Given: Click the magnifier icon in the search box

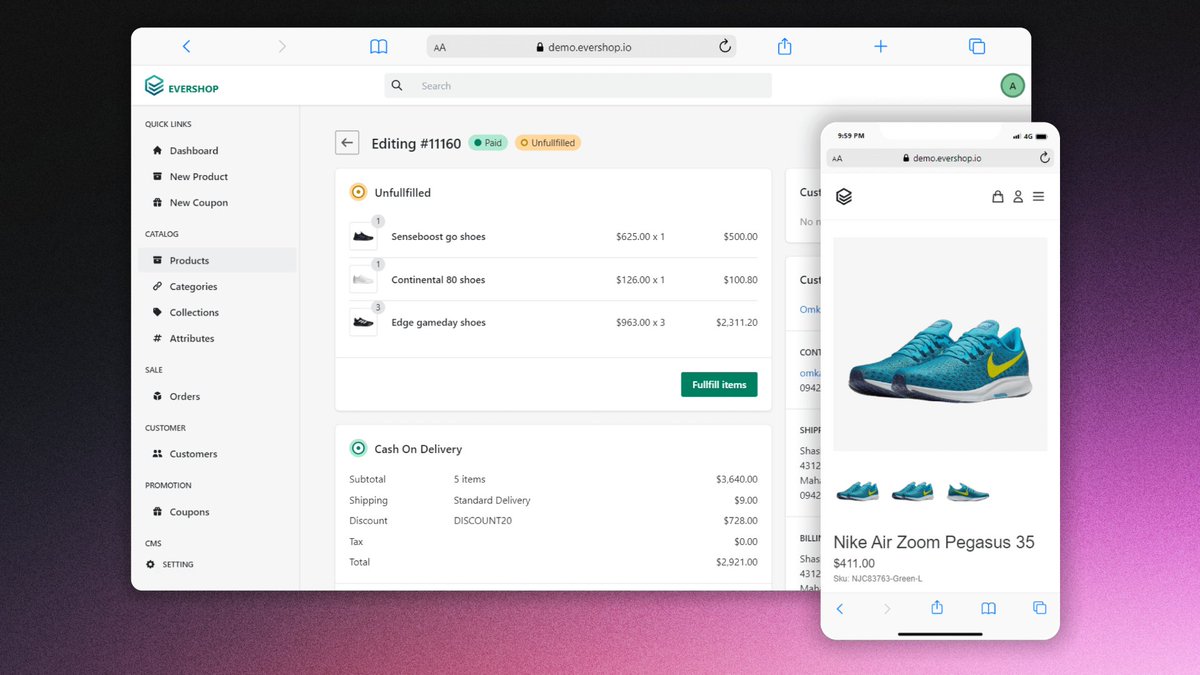Looking at the screenshot, I should coord(397,86).
